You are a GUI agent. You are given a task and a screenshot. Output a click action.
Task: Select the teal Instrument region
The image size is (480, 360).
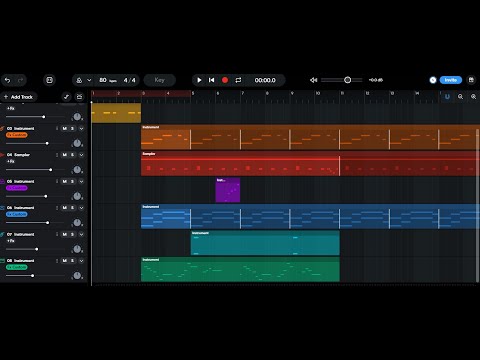[x=265, y=243]
